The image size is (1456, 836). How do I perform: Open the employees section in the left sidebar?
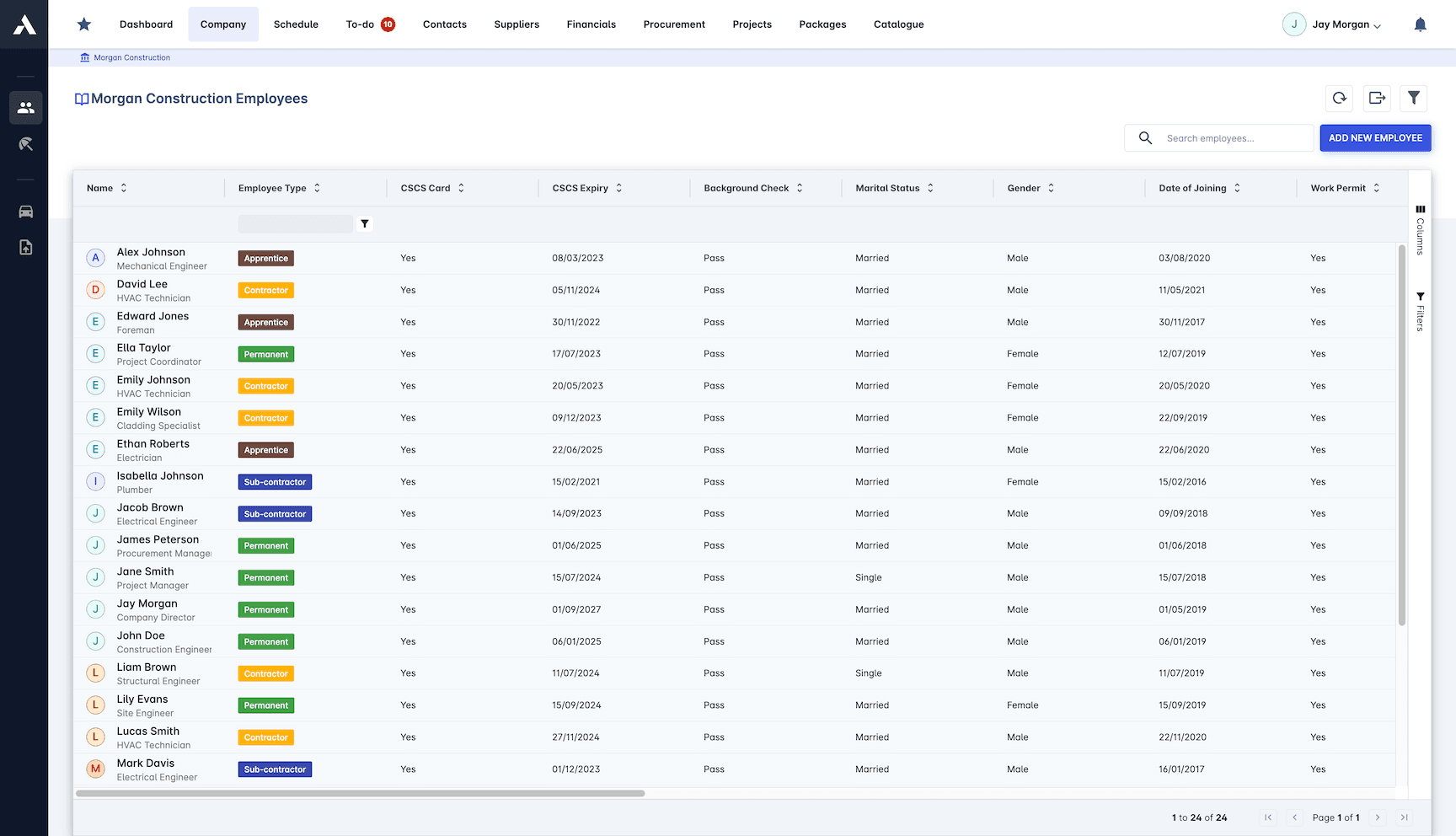click(x=25, y=108)
